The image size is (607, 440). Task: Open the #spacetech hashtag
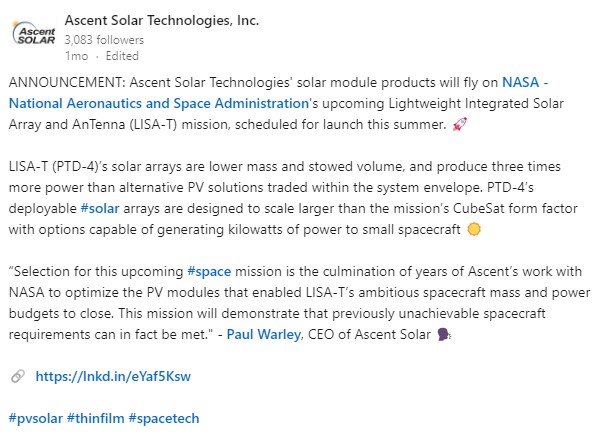tap(164, 418)
